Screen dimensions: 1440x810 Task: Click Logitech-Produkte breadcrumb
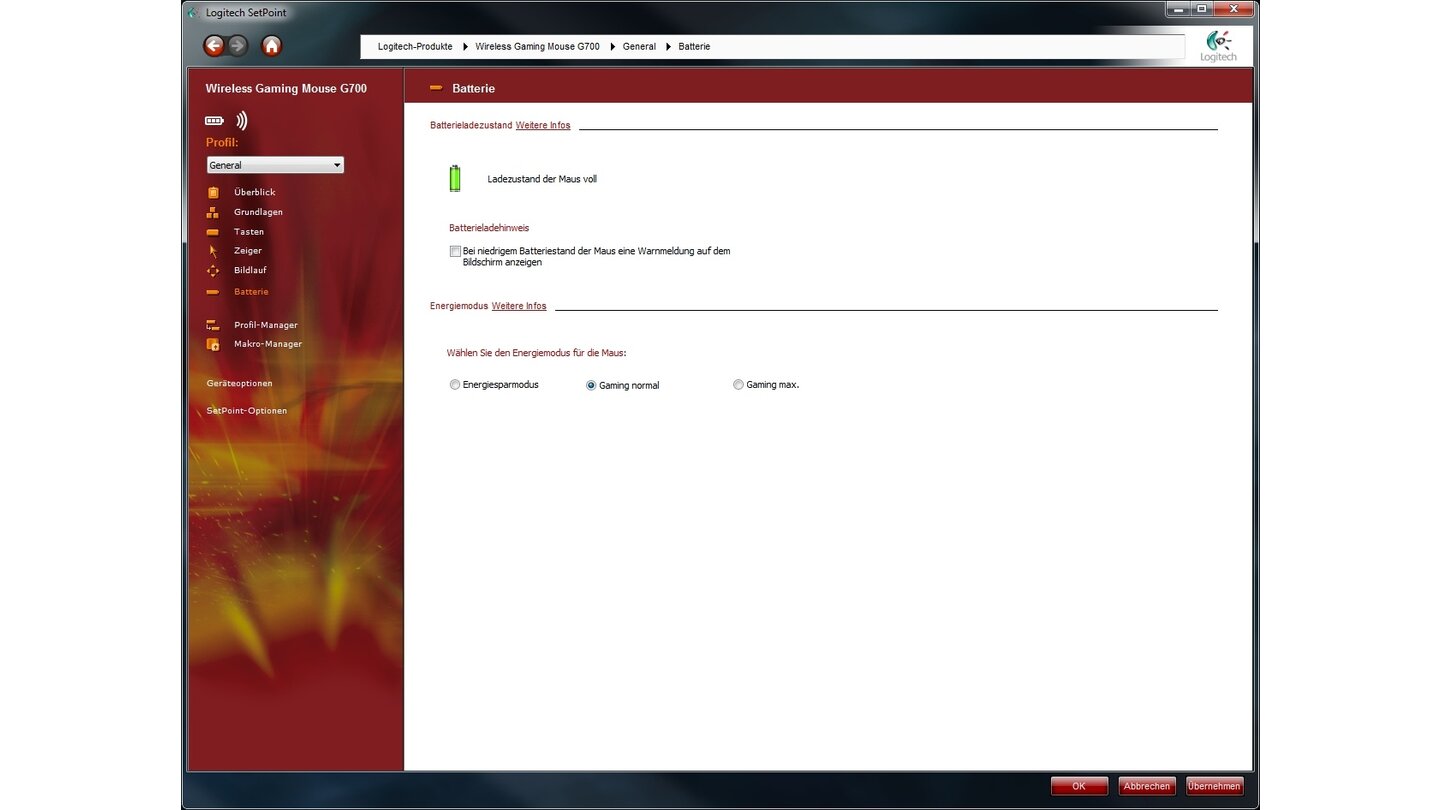415,47
